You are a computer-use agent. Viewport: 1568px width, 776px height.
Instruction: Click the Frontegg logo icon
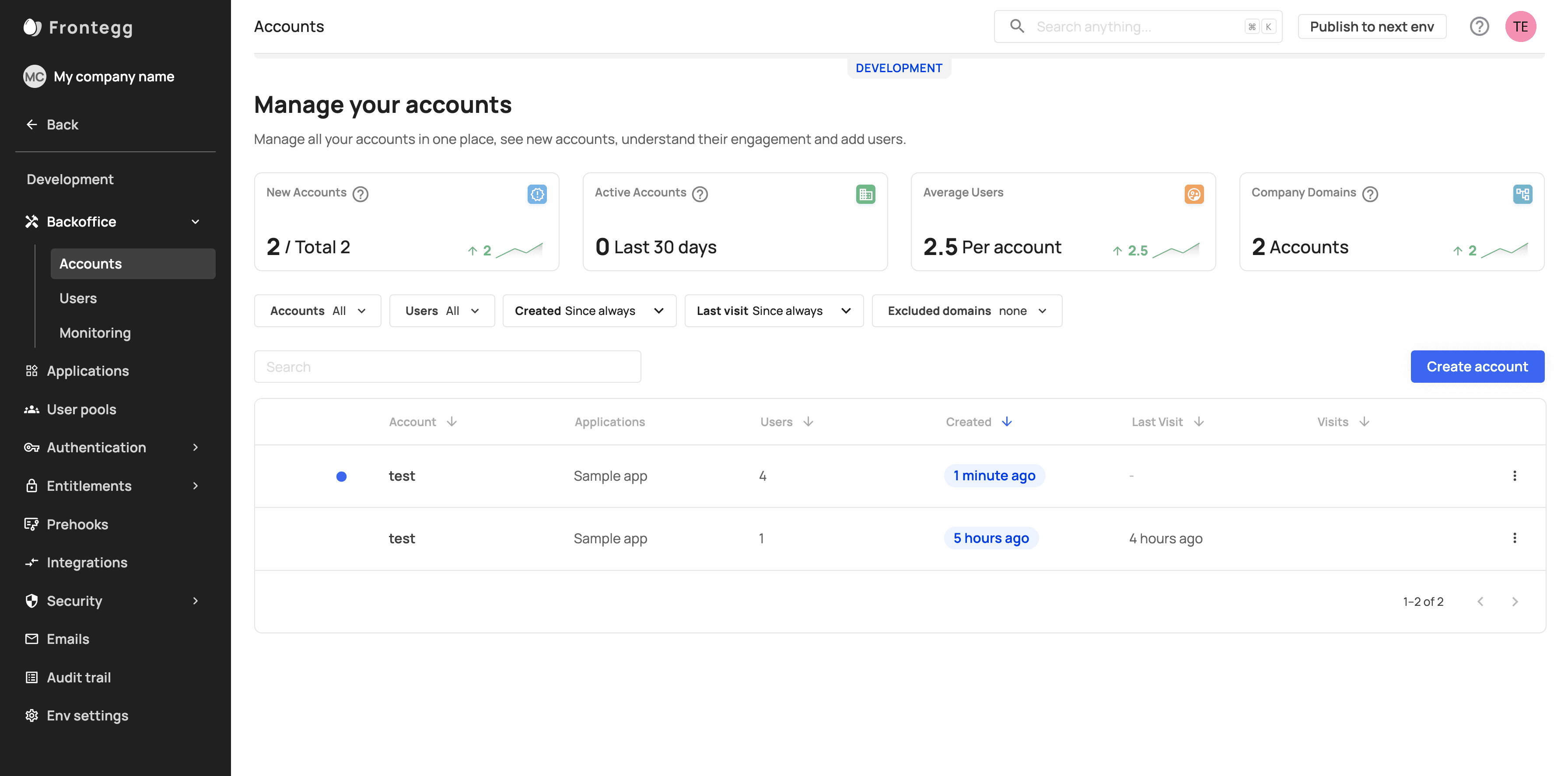click(31, 28)
